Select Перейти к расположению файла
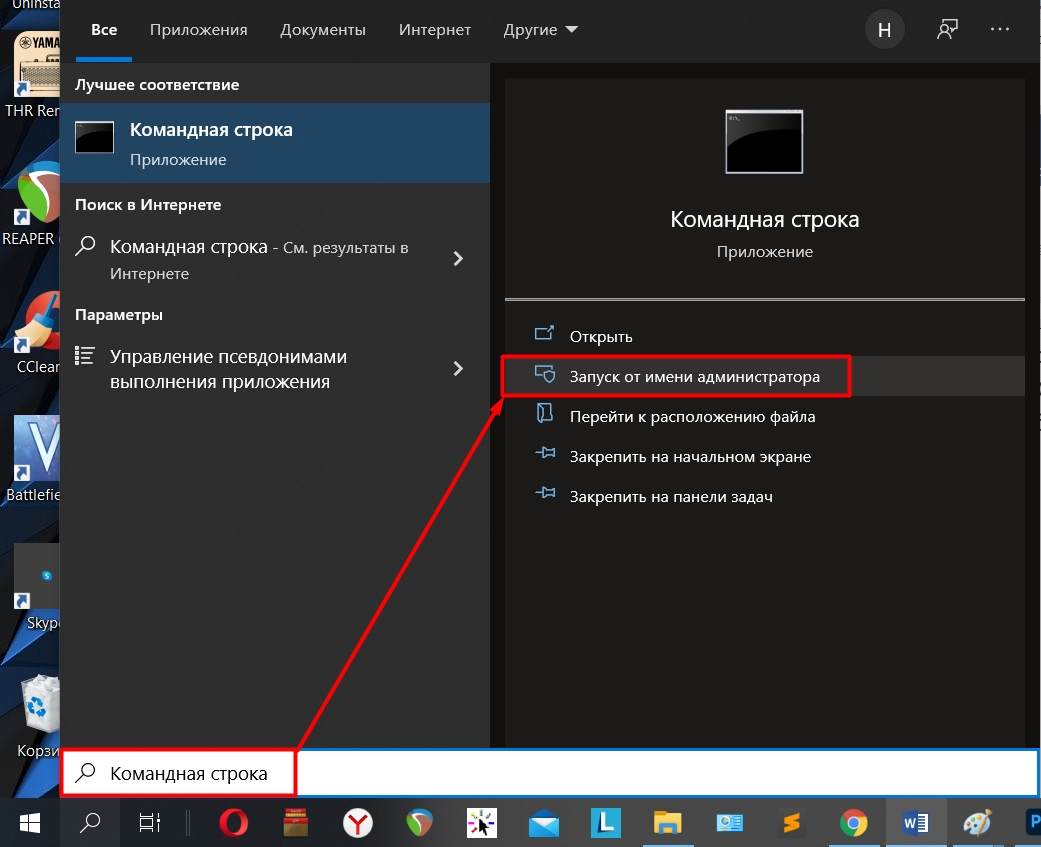This screenshot has height=847, width=1041. tap(764, 416)
